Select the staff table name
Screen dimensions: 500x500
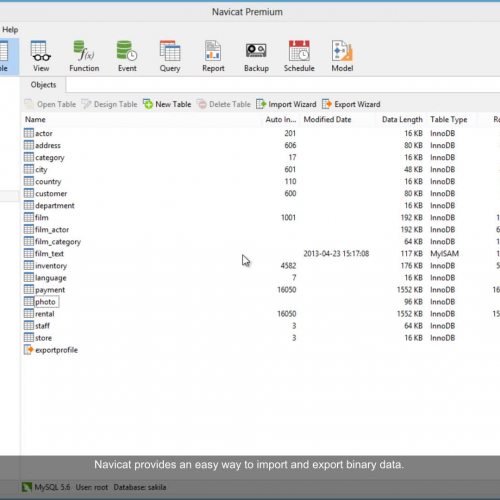click(x=42, y=326)
